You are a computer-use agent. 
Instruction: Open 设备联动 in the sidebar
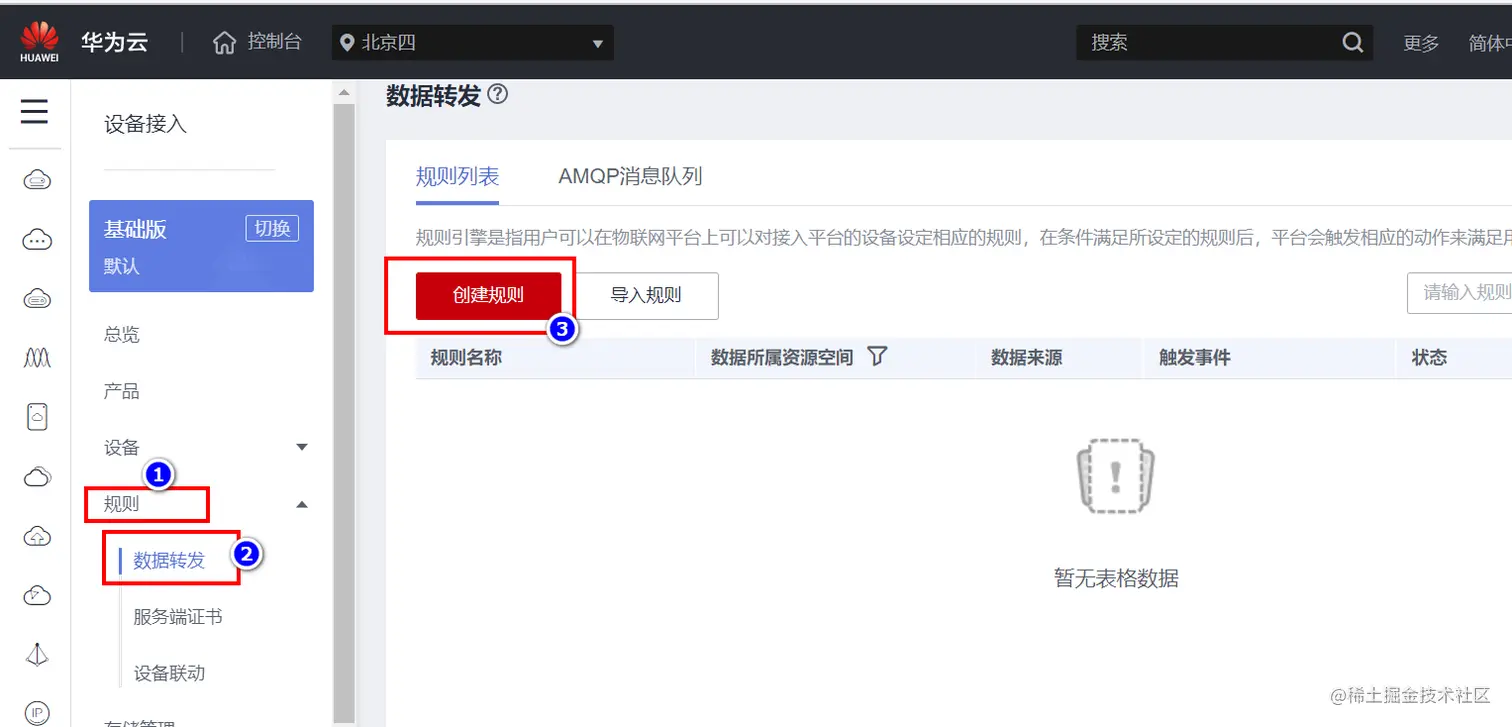pyautogui.click(x=169, y=673)
